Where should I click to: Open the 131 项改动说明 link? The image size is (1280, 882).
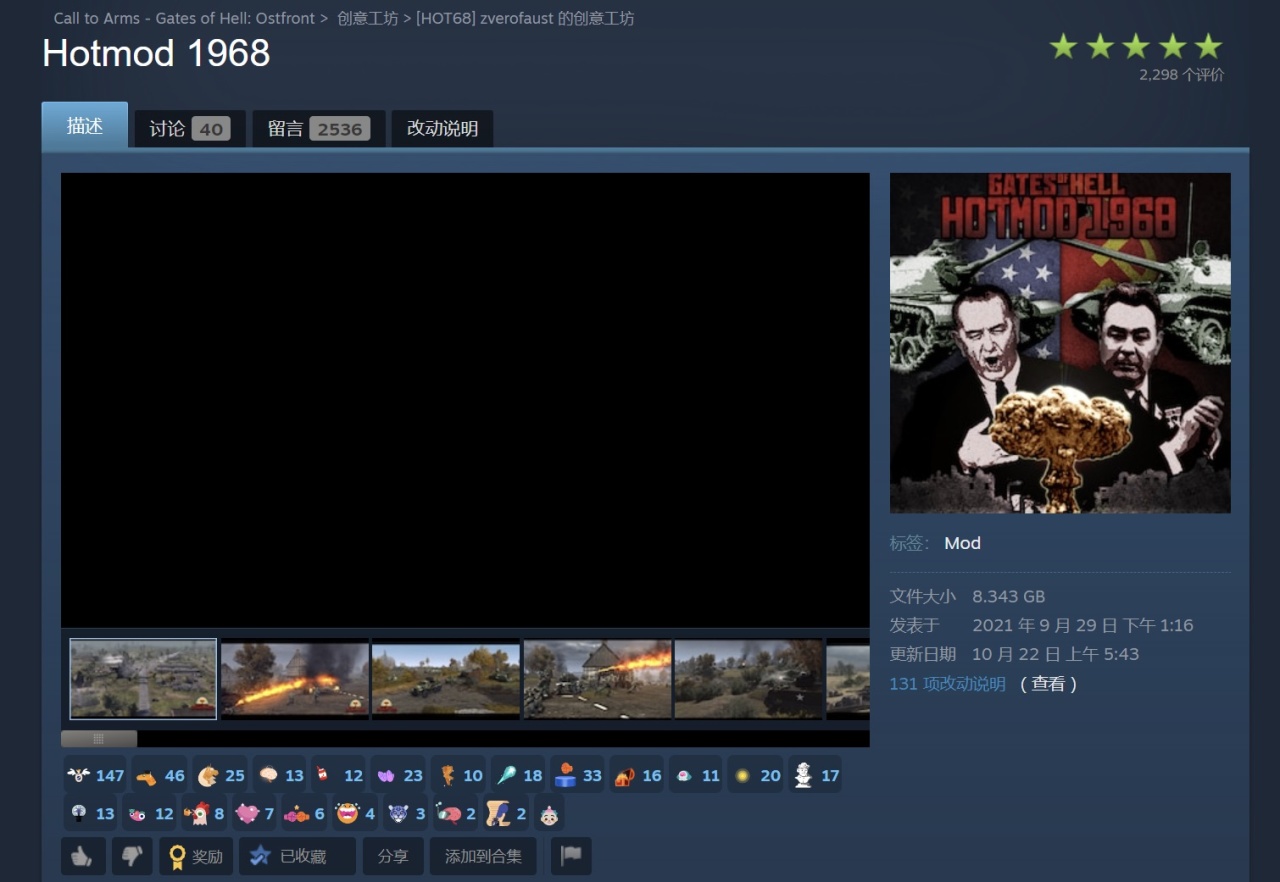point(948,684)
